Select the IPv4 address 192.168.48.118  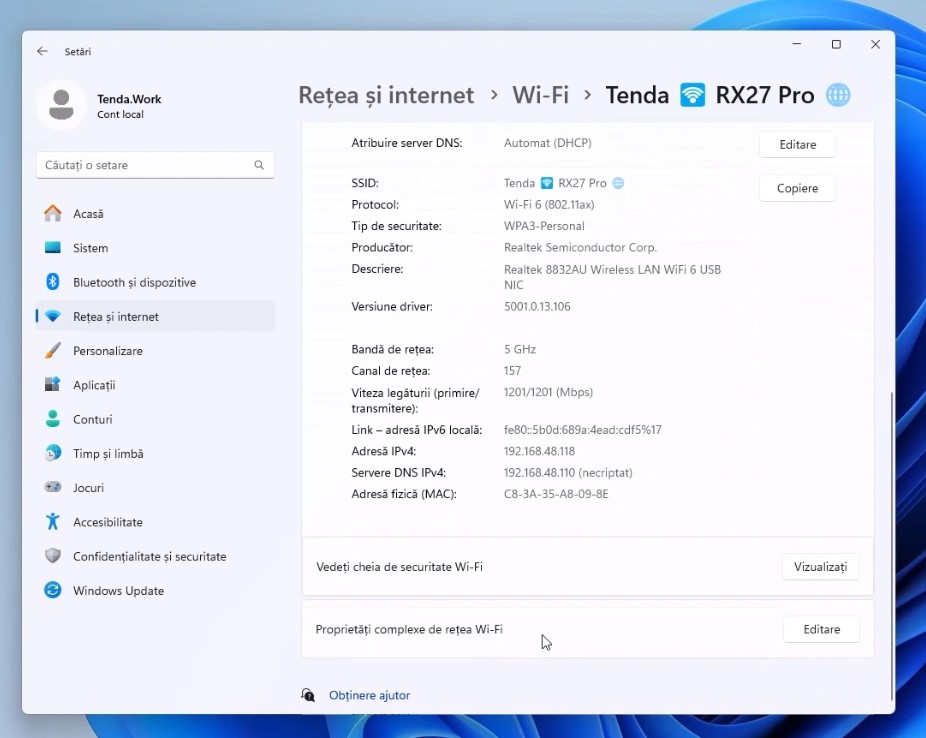point(539,451)
